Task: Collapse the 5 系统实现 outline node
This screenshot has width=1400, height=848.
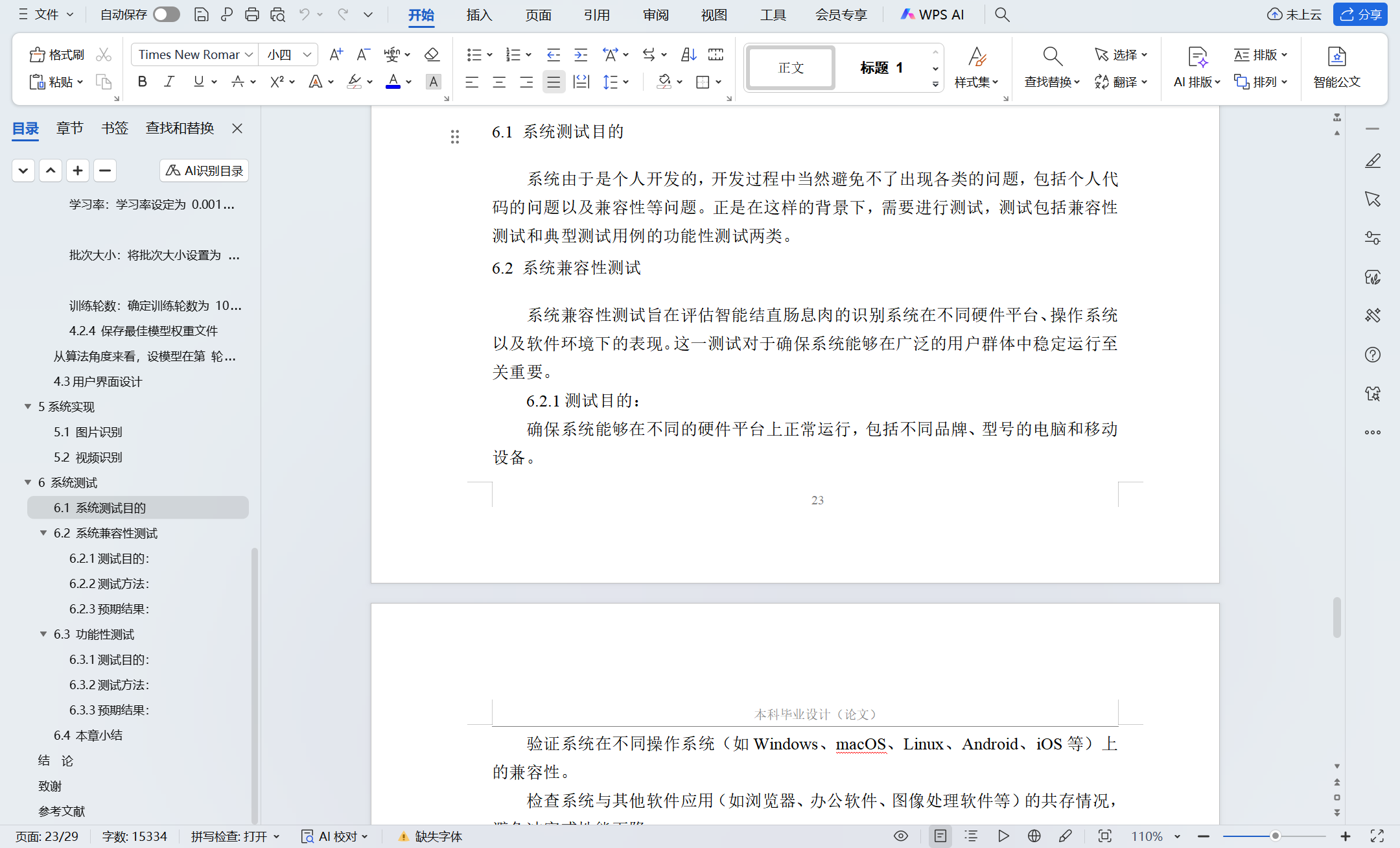Action: [28, 406]
